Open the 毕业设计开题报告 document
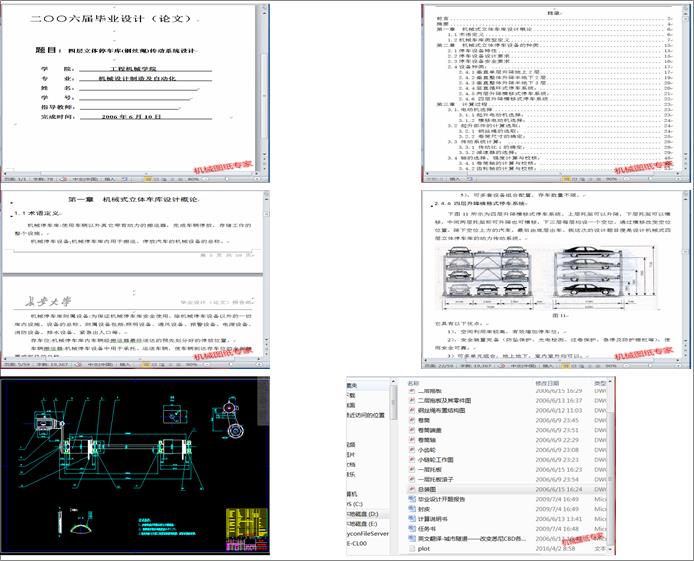 441,499
